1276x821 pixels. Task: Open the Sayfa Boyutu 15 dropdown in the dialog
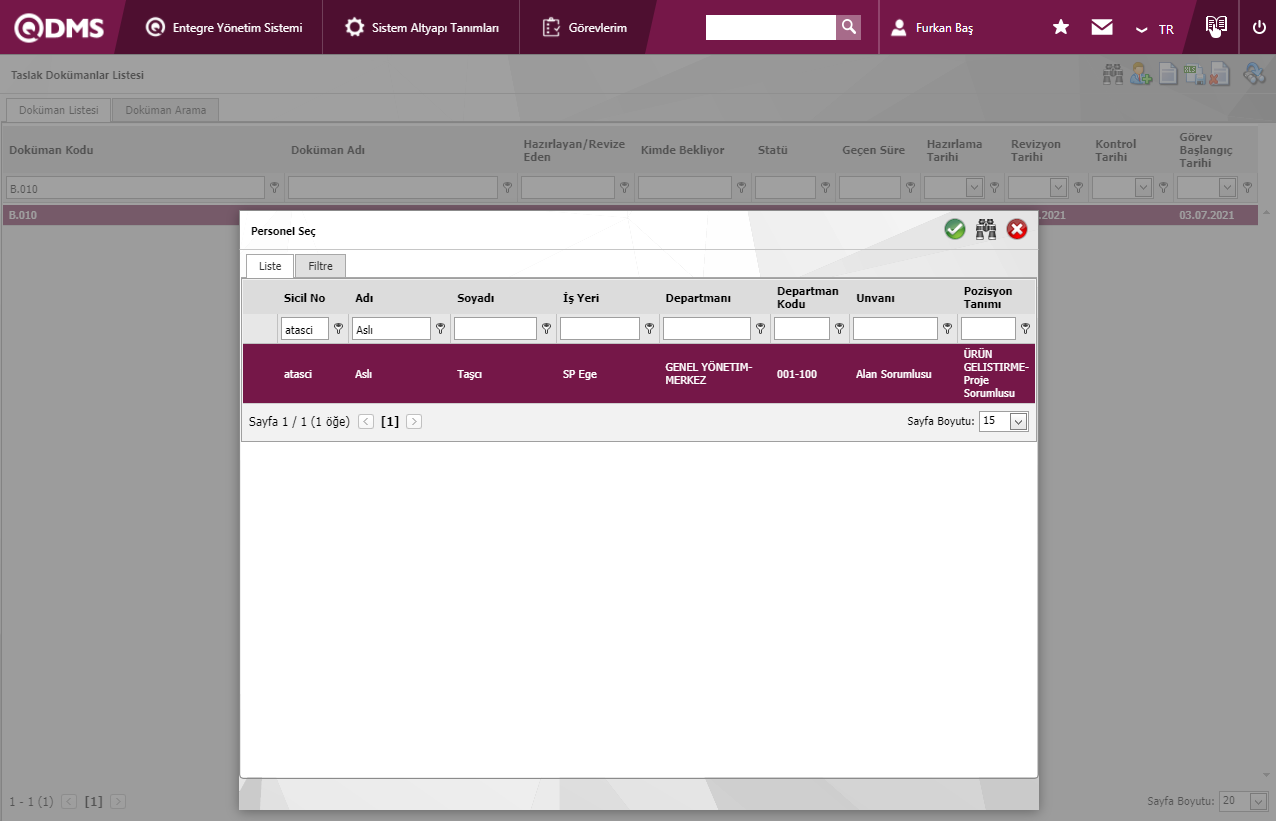[x=1018, y=422]
